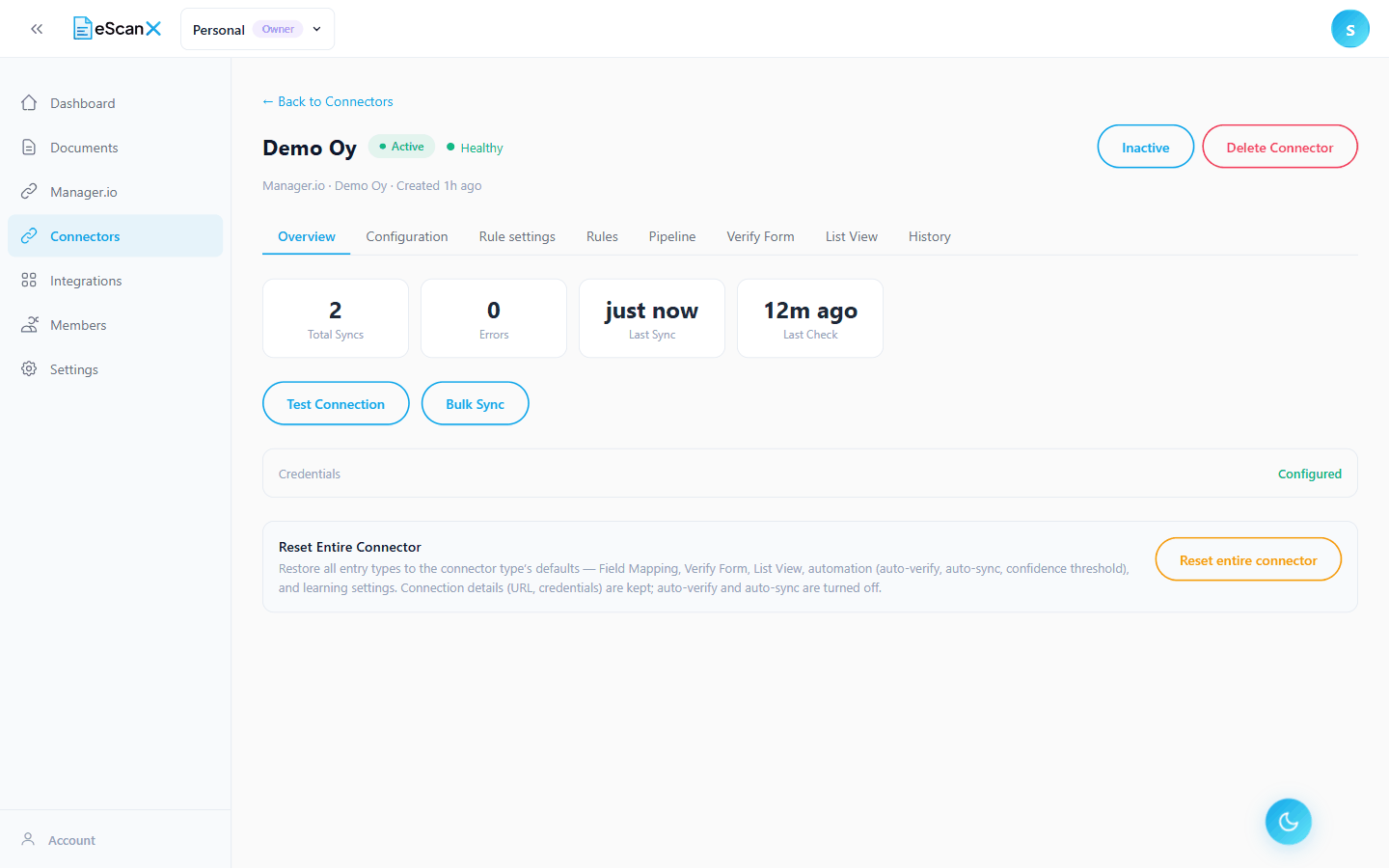Image resolution: width=1389 pixels, height=868 pixels.
Task: Click Back to Connectors link
Action: tap(328, 101)
